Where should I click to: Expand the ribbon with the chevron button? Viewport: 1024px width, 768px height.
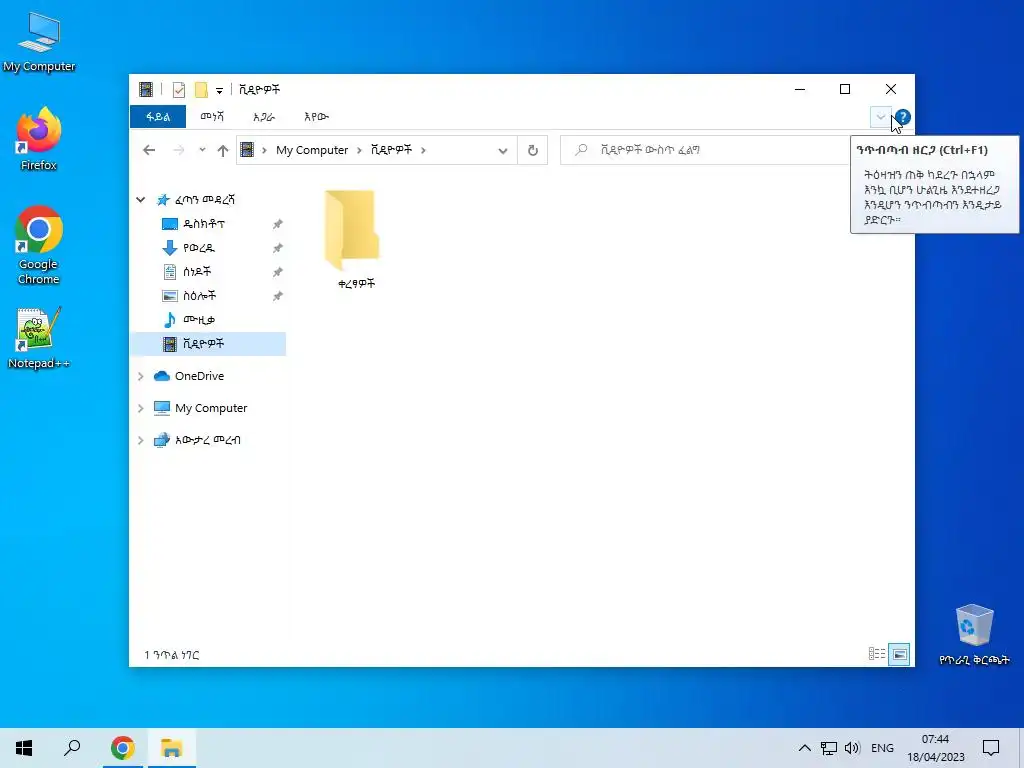(x=880, y=118)
